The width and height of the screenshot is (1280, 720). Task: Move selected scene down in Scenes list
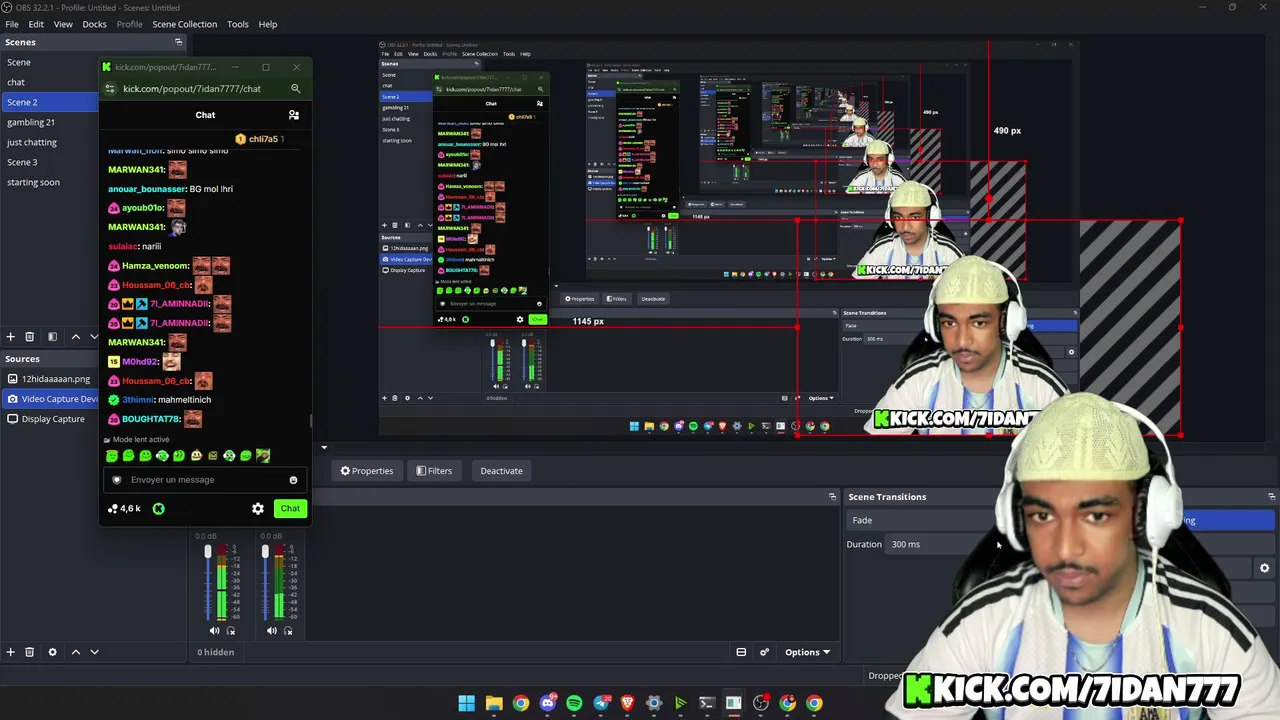pos(94,337)
